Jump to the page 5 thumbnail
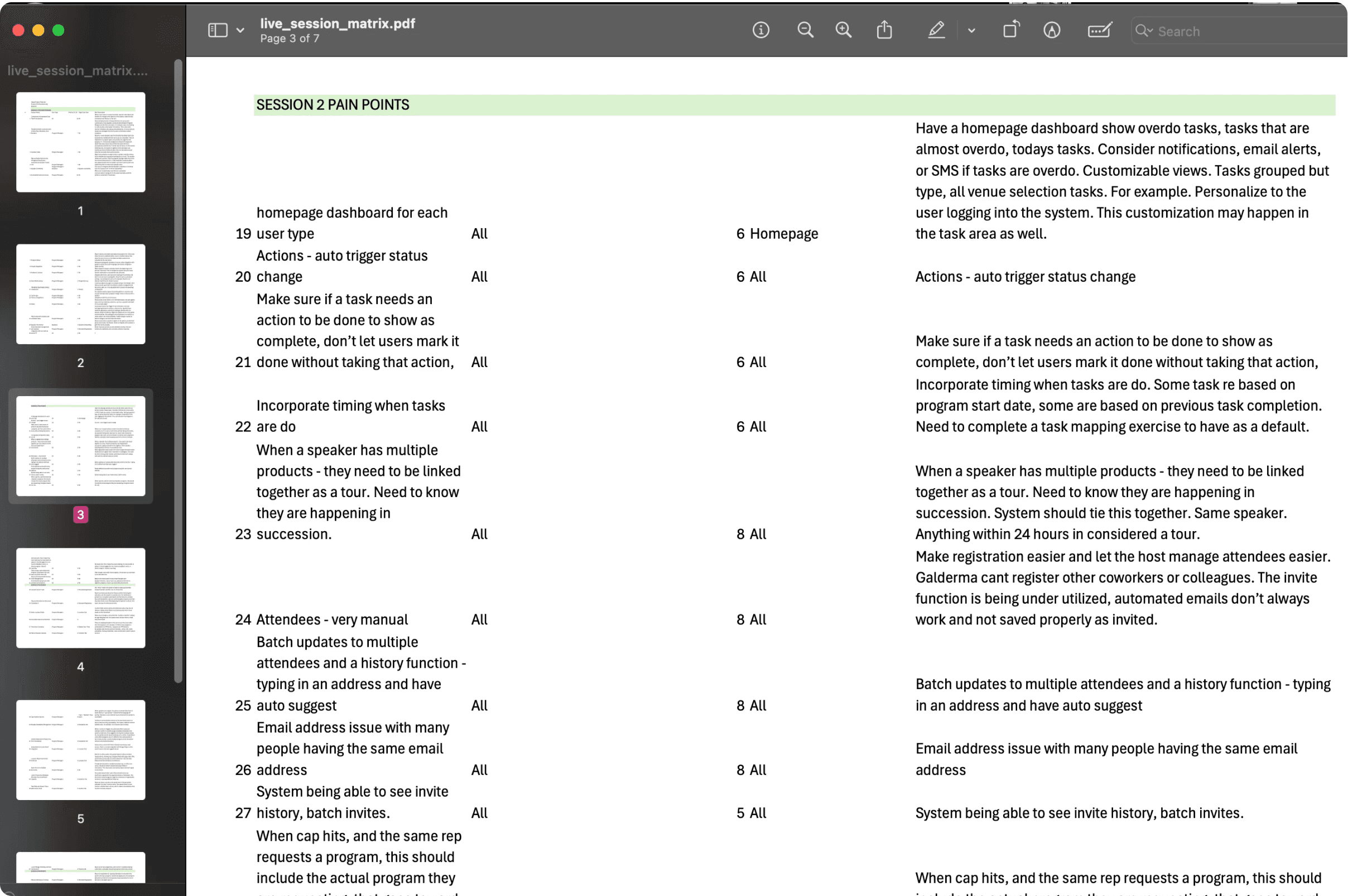Screen dimensions: 1348x896 coord(80,750)
